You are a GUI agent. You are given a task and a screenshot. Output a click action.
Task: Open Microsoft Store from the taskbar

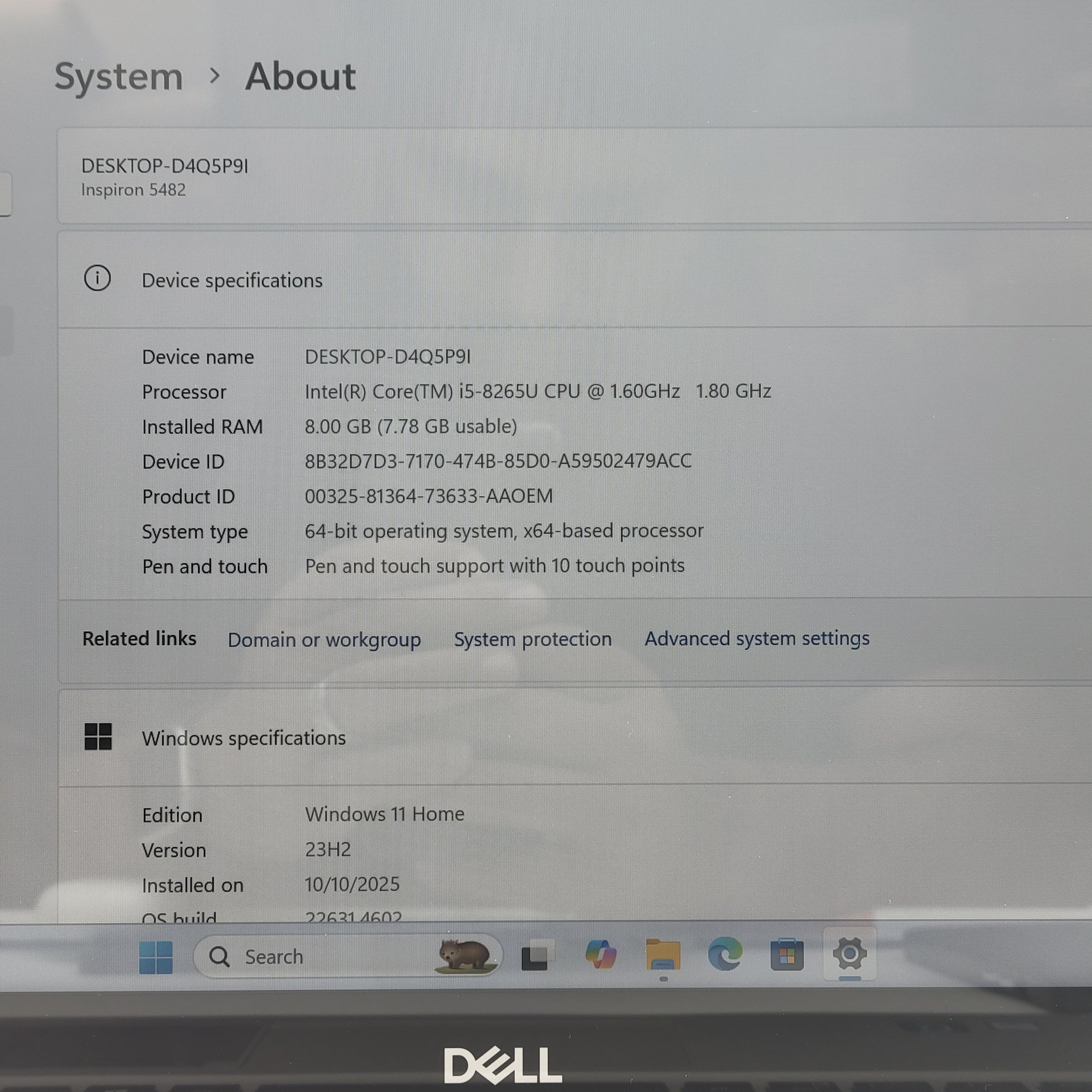(787, 955)
